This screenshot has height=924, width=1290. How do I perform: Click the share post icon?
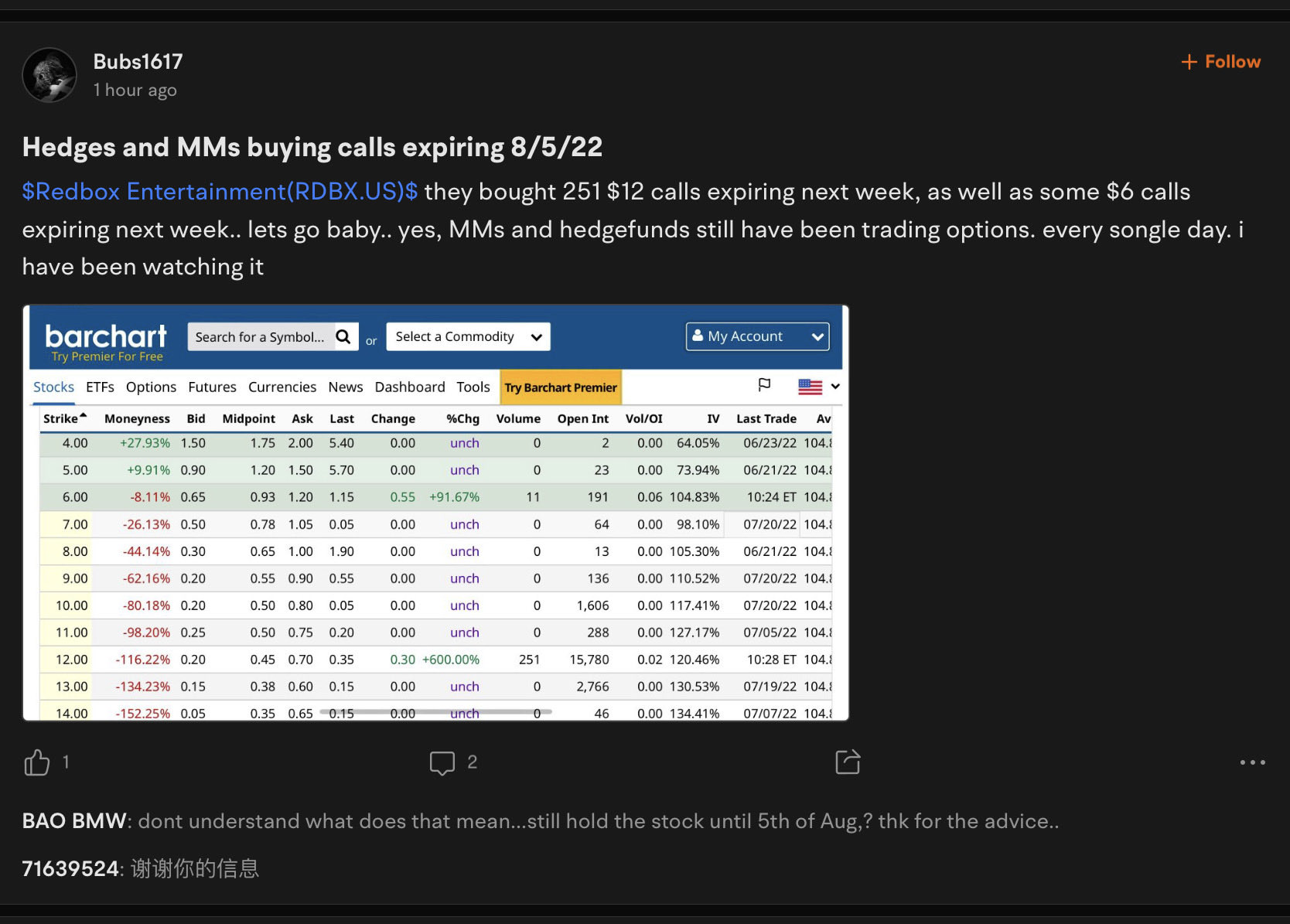pyautogui.click(x=848, y=762)
